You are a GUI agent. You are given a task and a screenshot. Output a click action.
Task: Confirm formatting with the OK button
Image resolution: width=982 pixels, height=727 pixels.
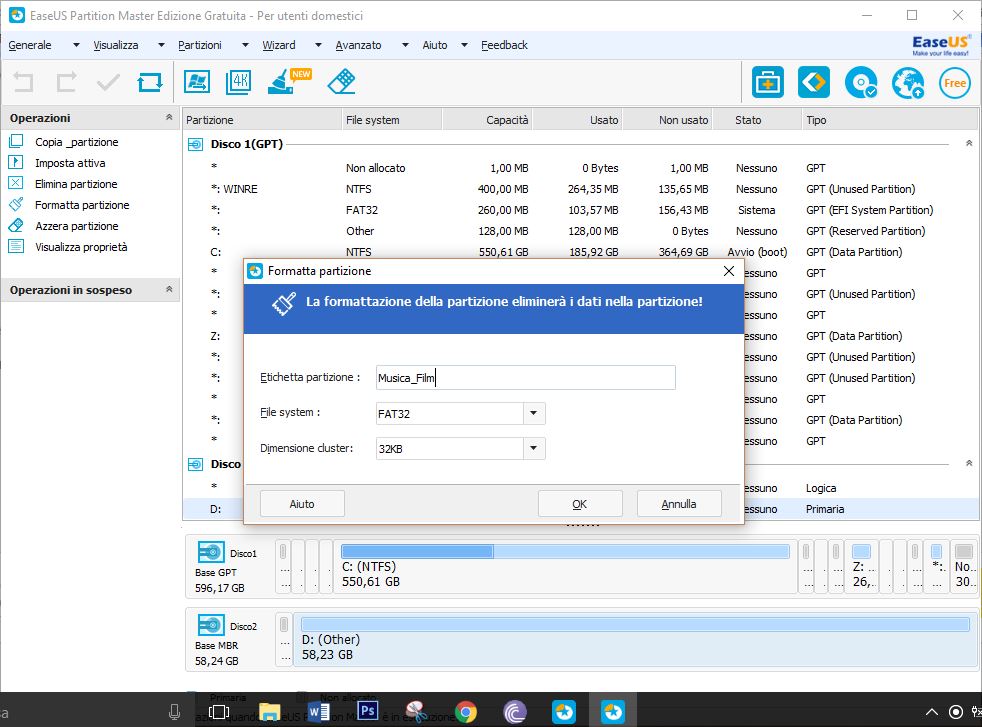580,504
